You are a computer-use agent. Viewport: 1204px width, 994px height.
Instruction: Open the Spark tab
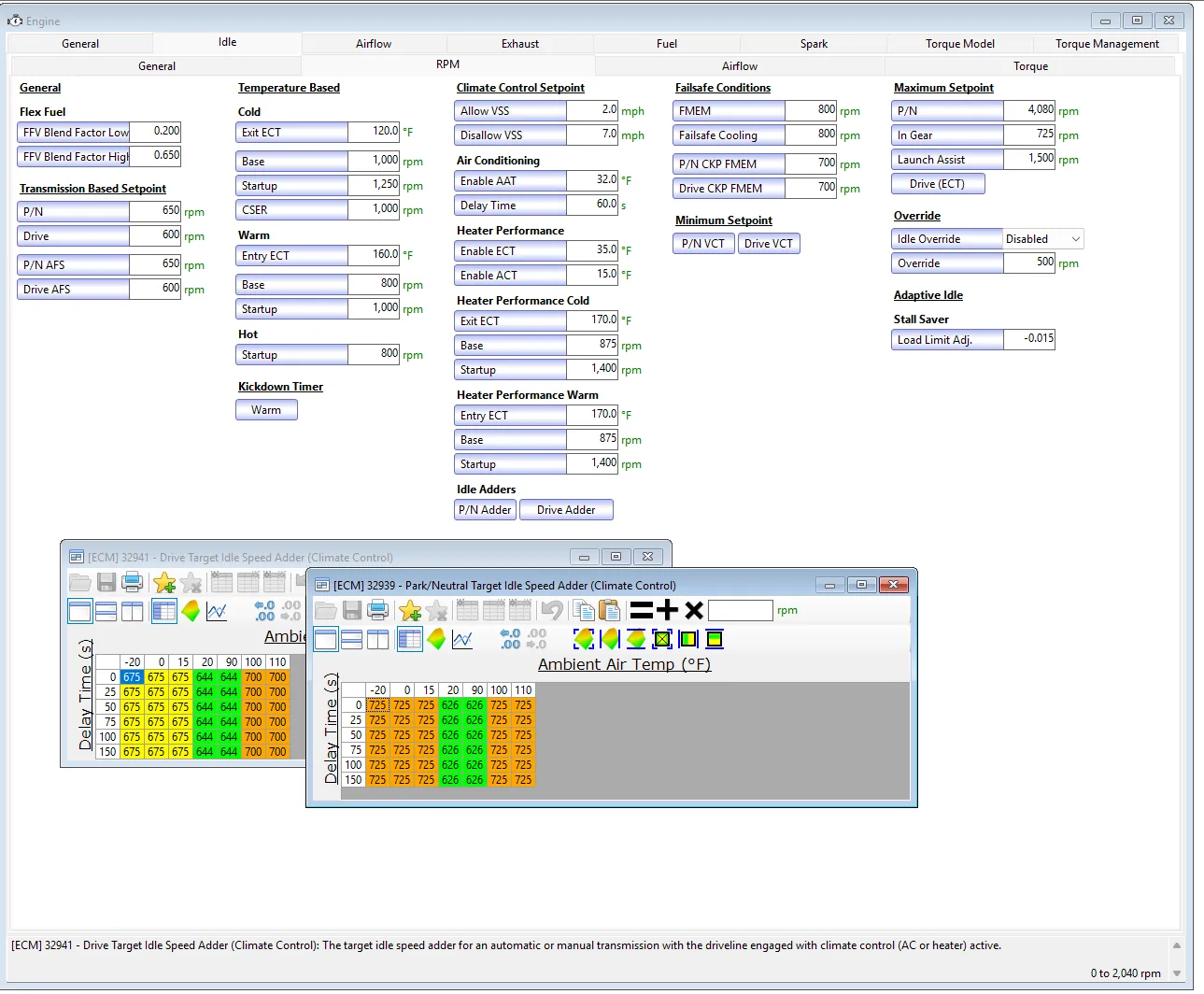814,44
